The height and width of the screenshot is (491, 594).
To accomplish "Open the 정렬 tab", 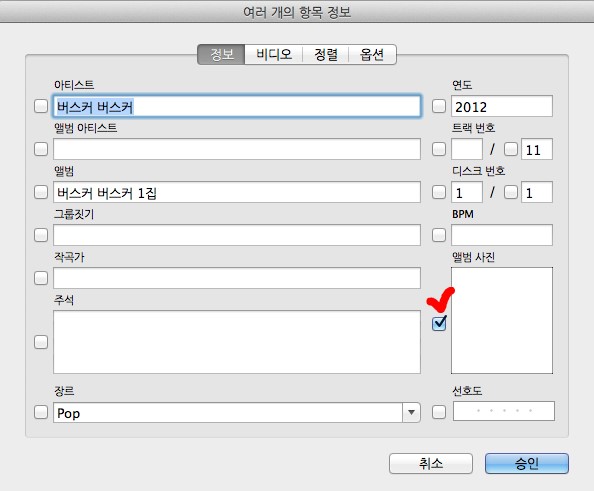I will pos(326,55).
